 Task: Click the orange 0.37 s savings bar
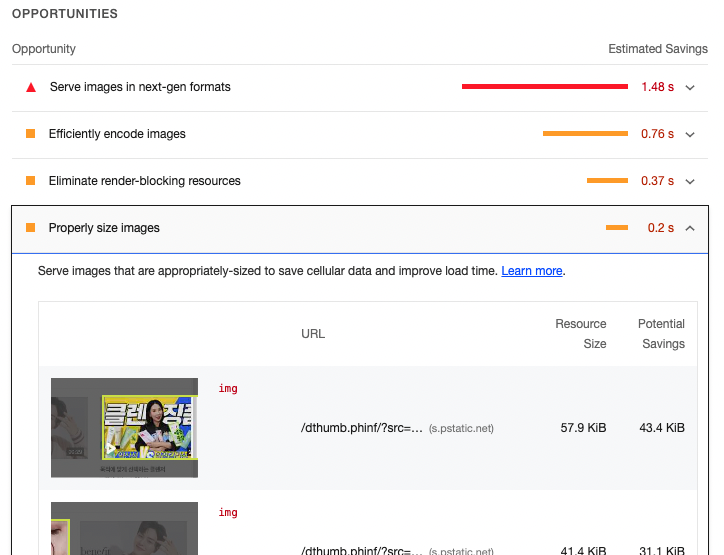pos(607,181)
